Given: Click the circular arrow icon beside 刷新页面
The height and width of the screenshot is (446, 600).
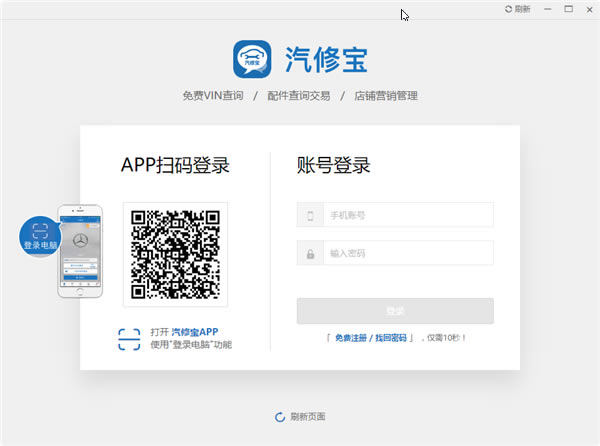Looking at the screenshot, I should click(279, 416).
